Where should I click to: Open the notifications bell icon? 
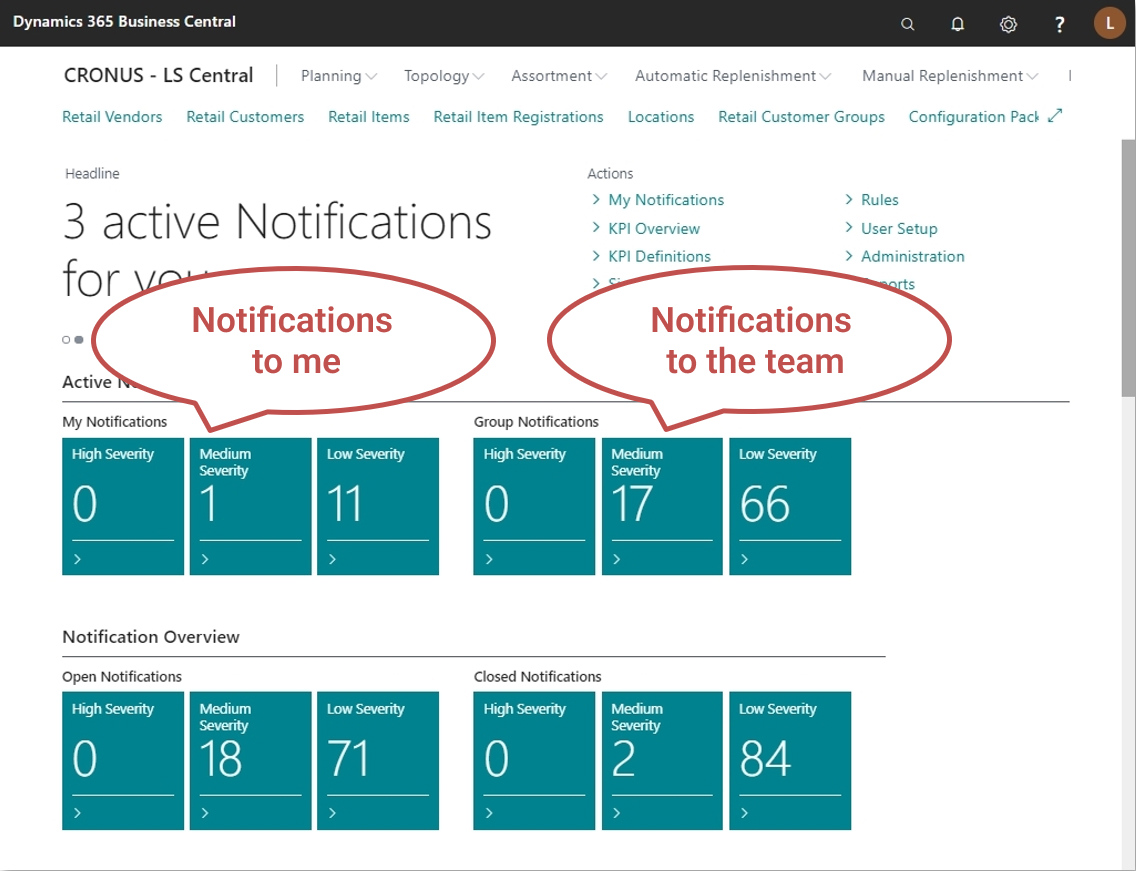coord(957,24)
